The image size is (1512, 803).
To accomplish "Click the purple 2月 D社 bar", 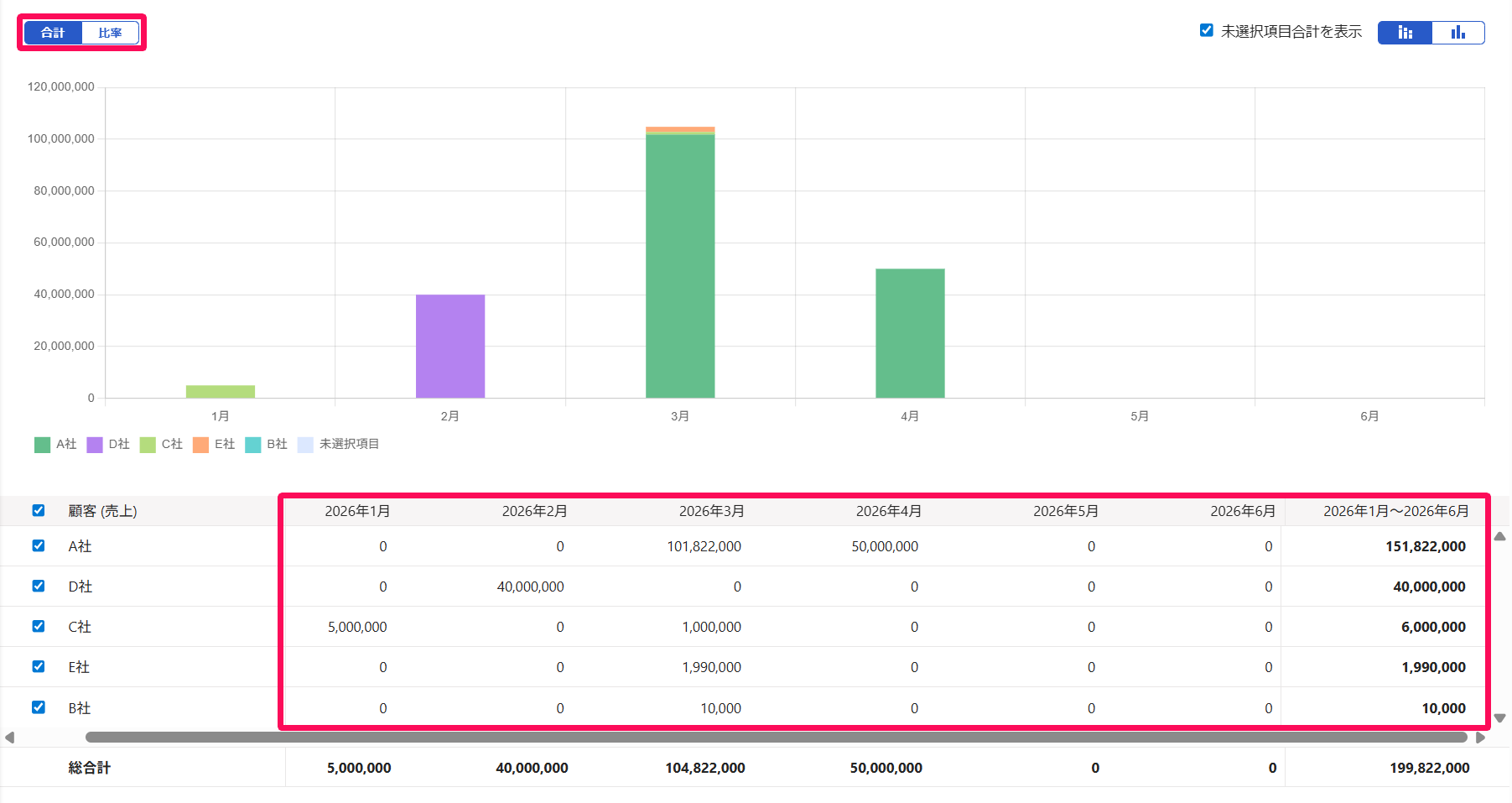I will (x=450, y=346).
